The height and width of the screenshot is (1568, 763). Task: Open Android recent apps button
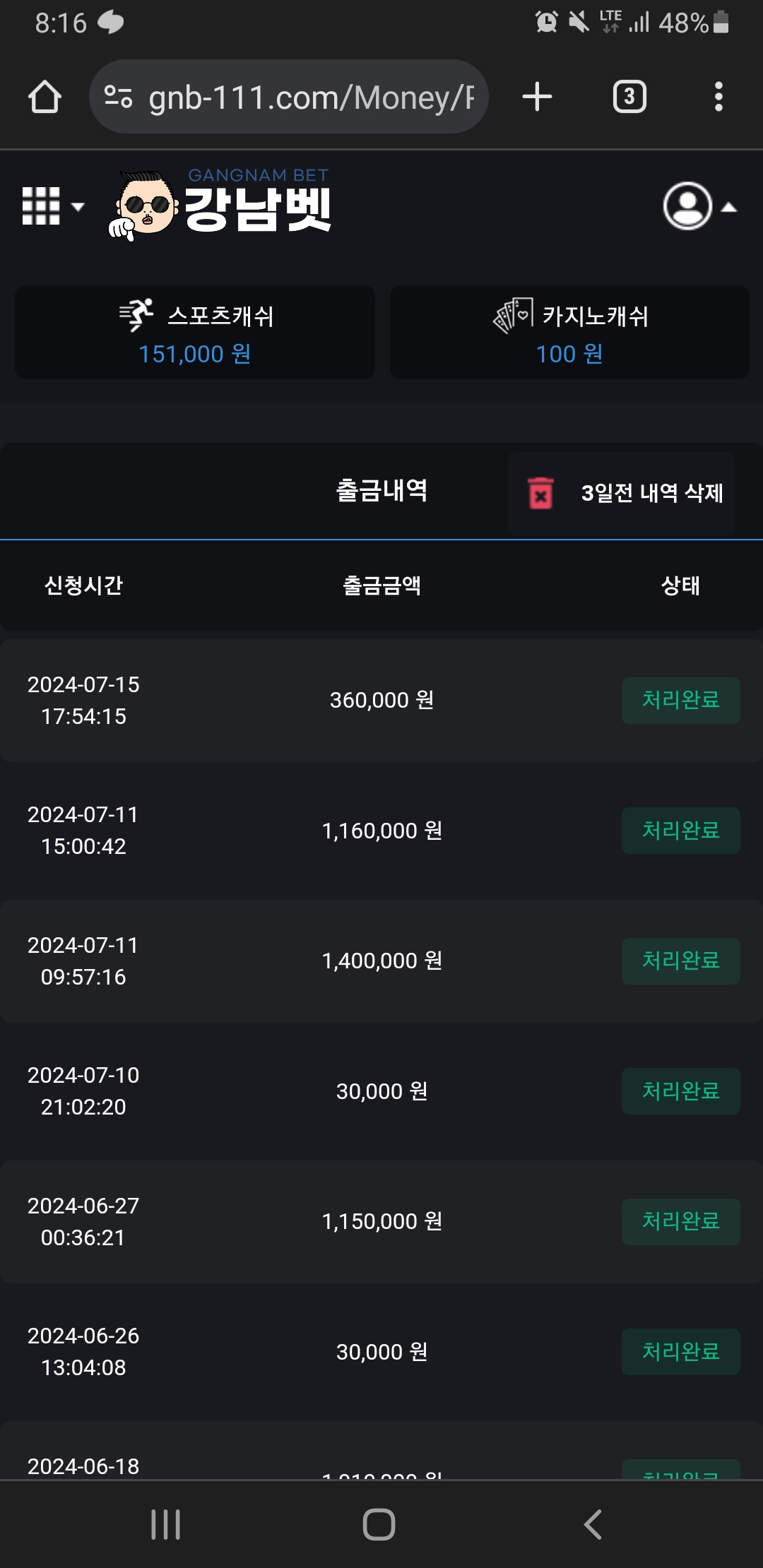point(165,1524)
